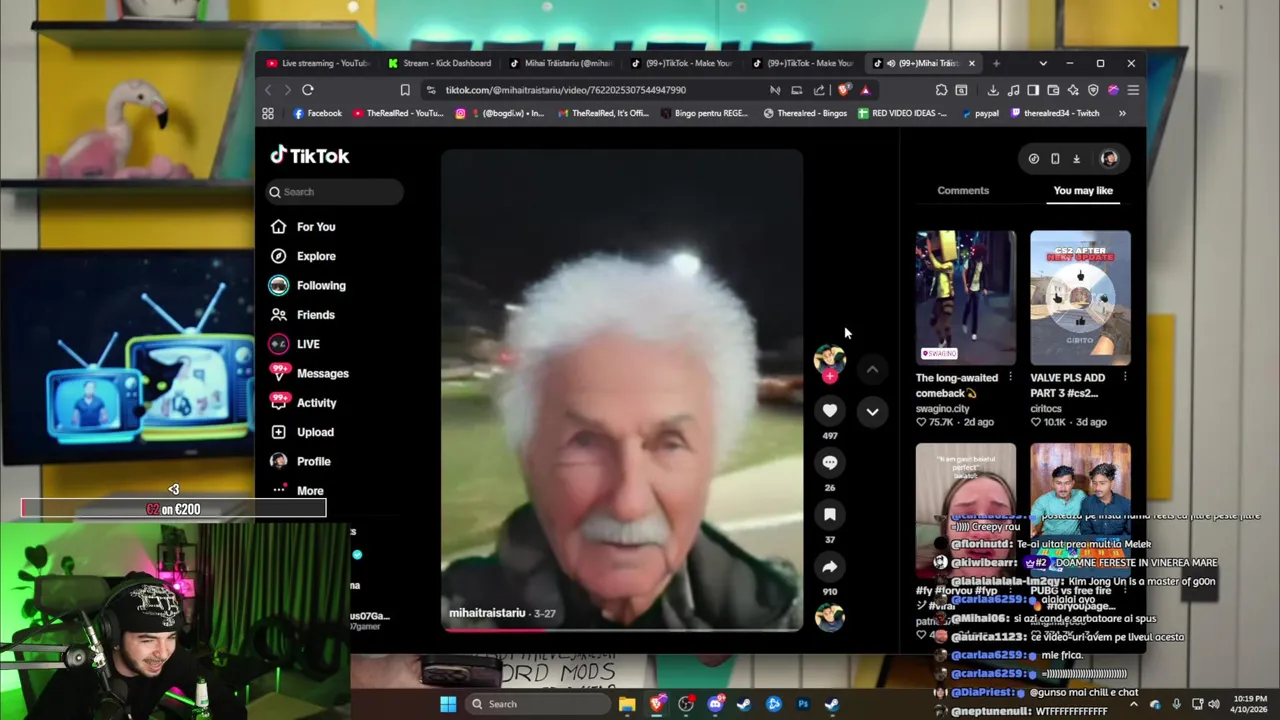Open a new browser tab

pos(996,63)
